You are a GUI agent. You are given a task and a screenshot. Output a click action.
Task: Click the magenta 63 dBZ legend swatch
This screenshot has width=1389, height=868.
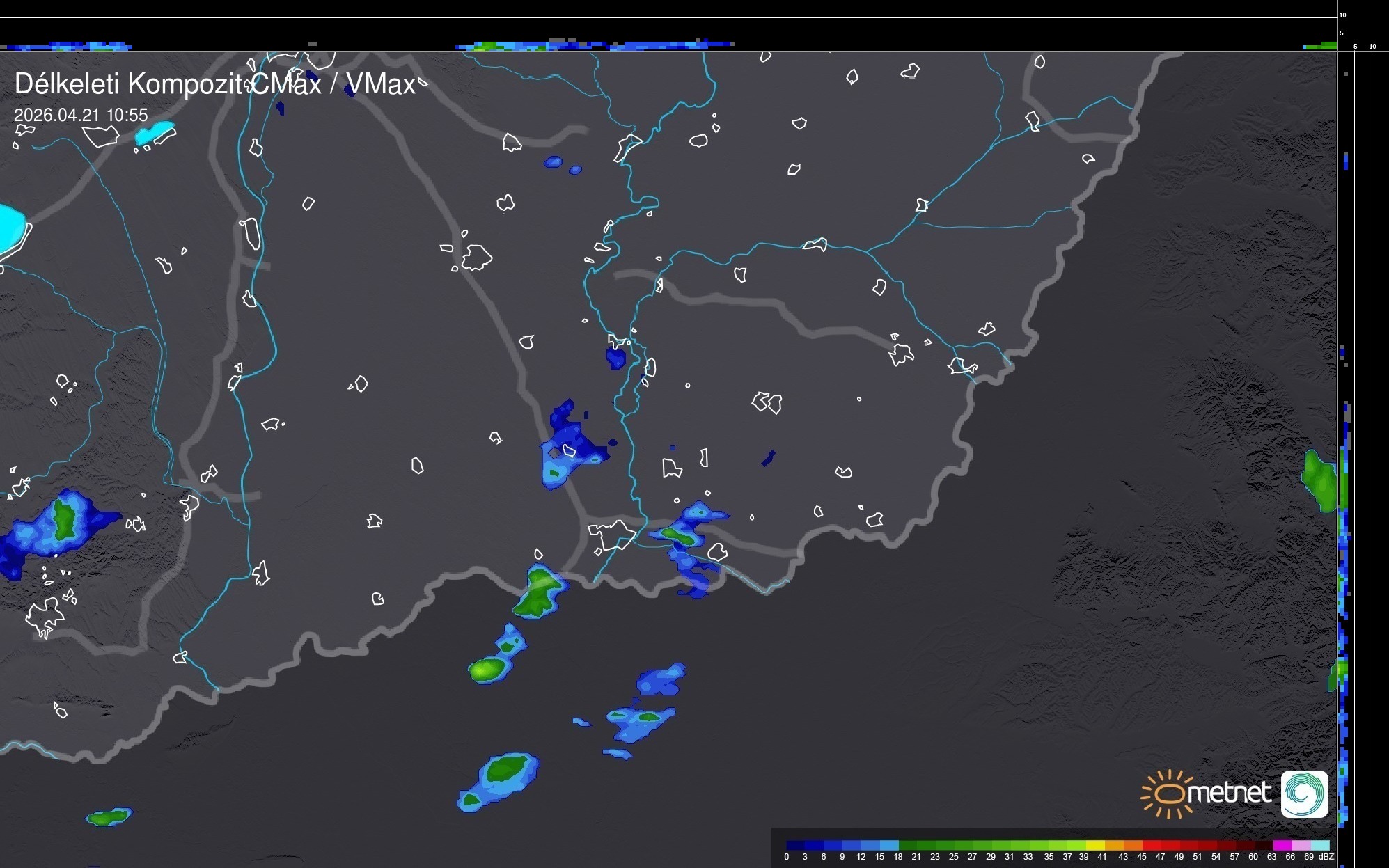coord(1281,845)
